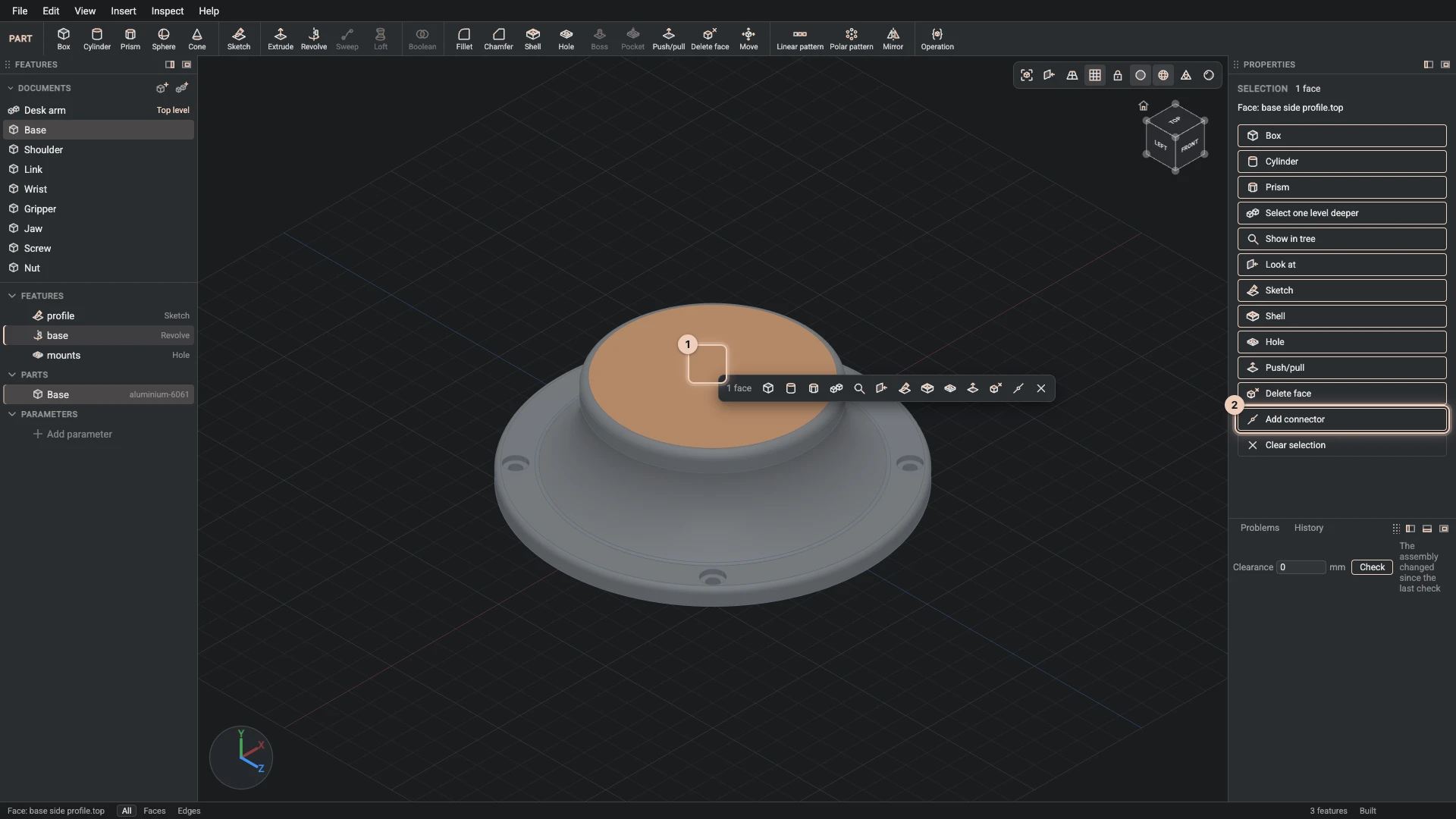The image size is (1456, 819).
Task: Toggle the lock icon in viewport toolbar
Action: point(1118,75)
